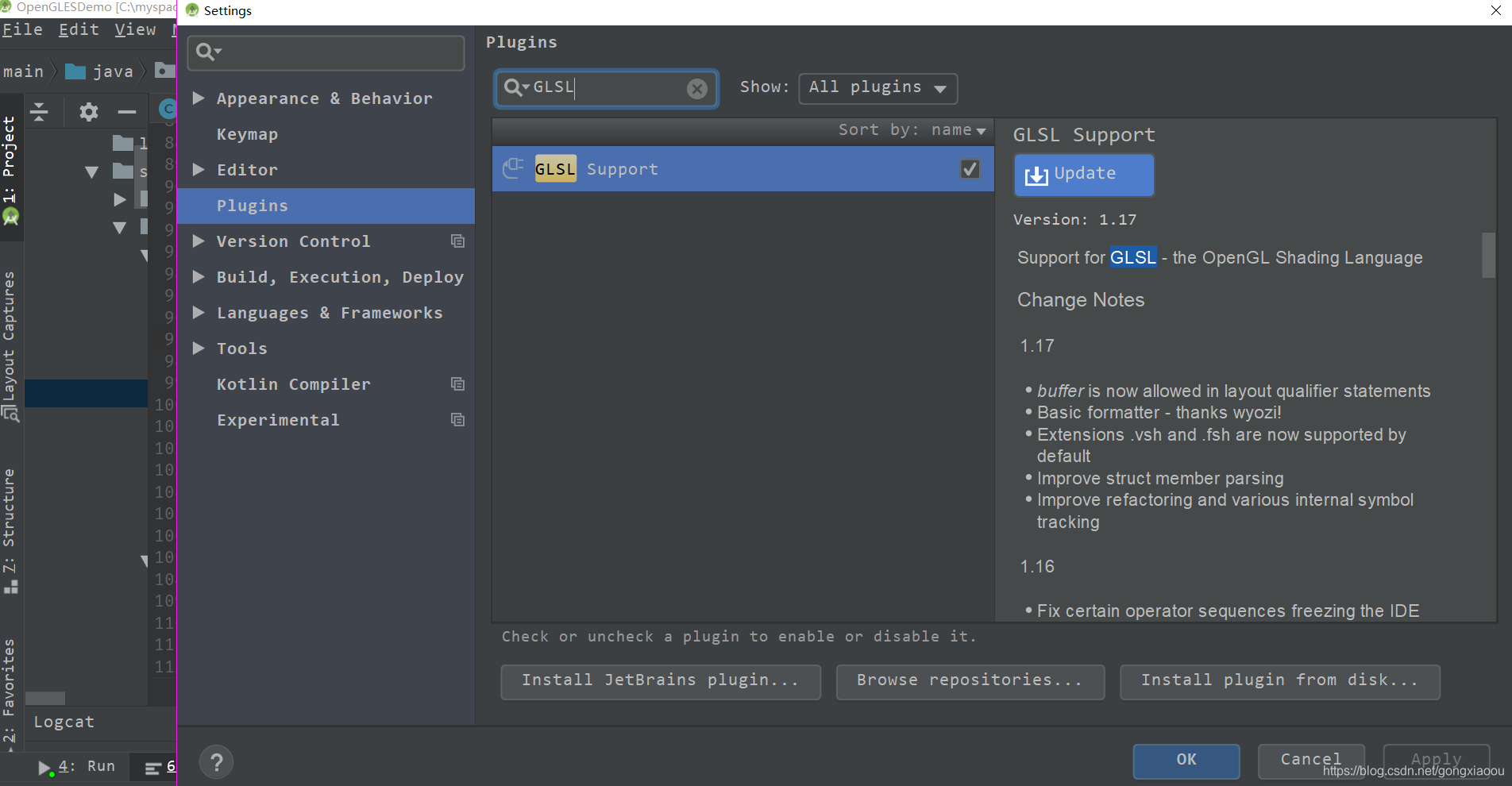Screen dimensions: 1512x786
Task: Expand the Tools settings node
Action: click(x=199, y=349)
